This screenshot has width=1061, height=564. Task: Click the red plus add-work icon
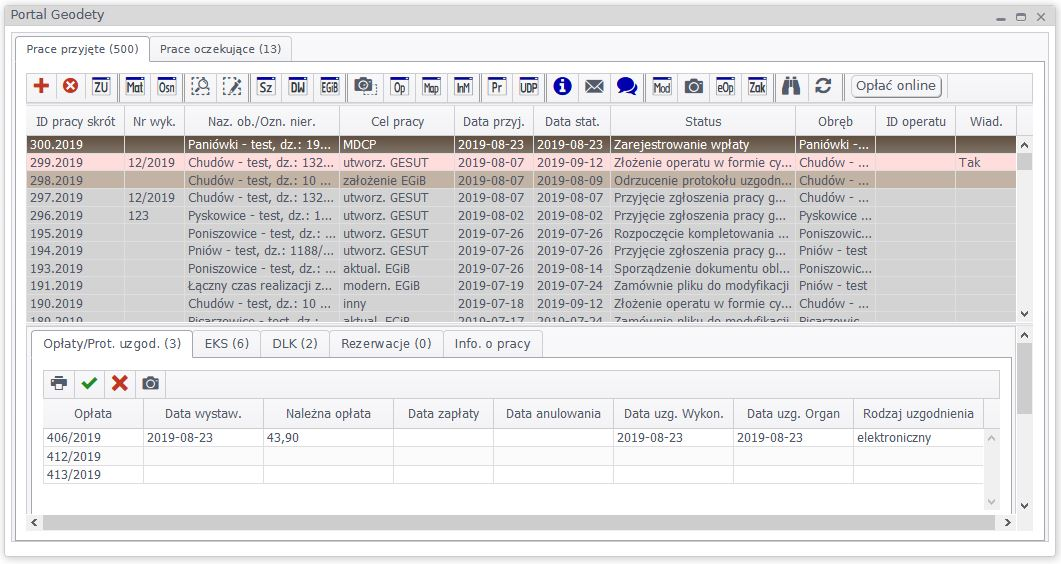tap(41, 86)
